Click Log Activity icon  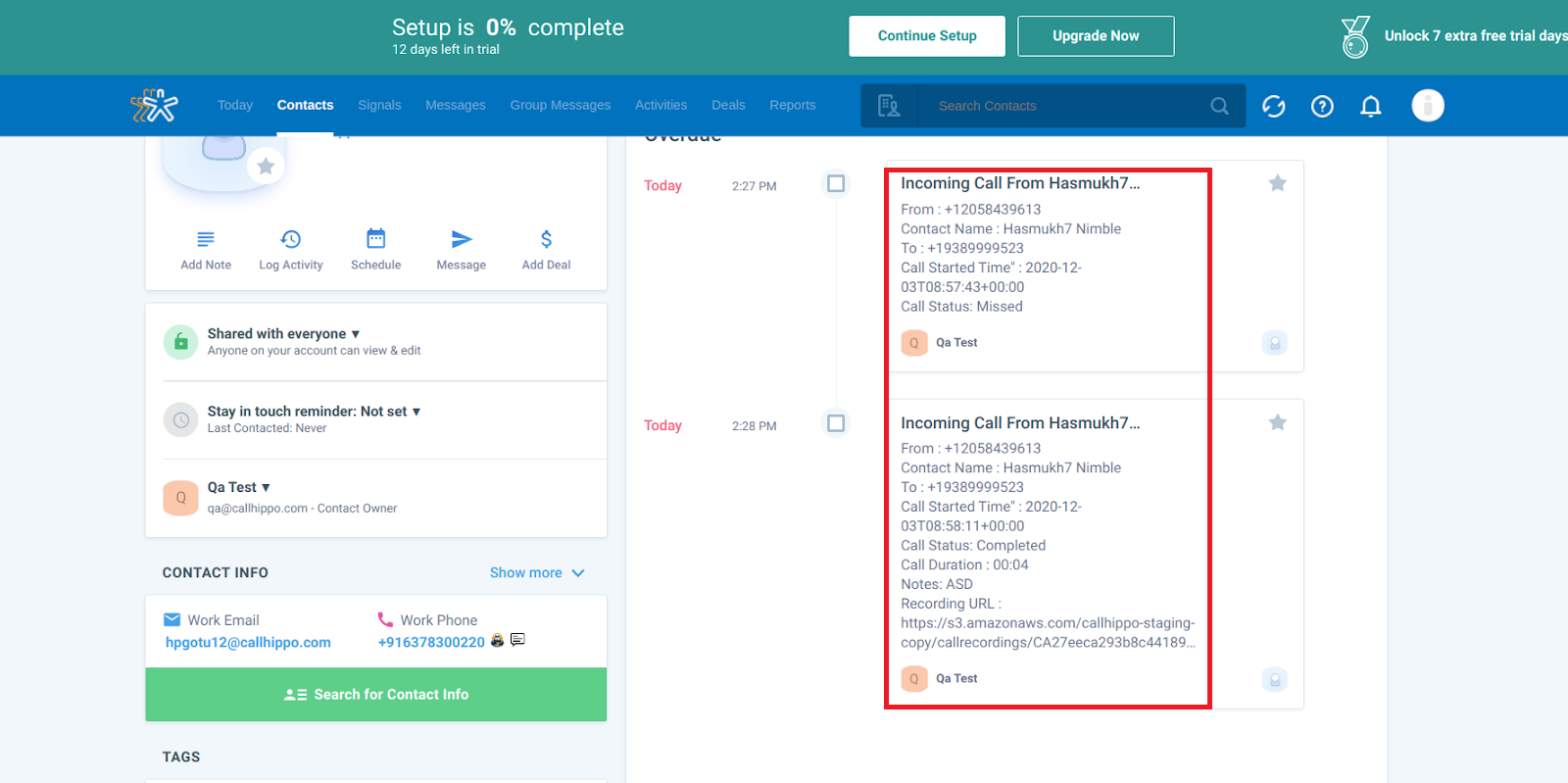point(290,239)
